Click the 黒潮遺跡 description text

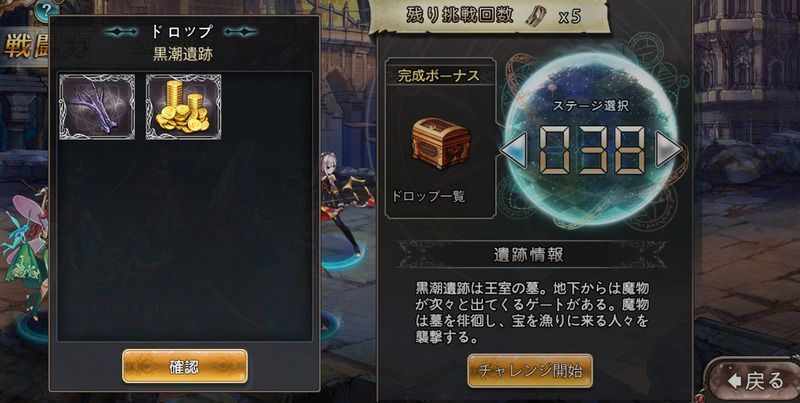[532, 313]
